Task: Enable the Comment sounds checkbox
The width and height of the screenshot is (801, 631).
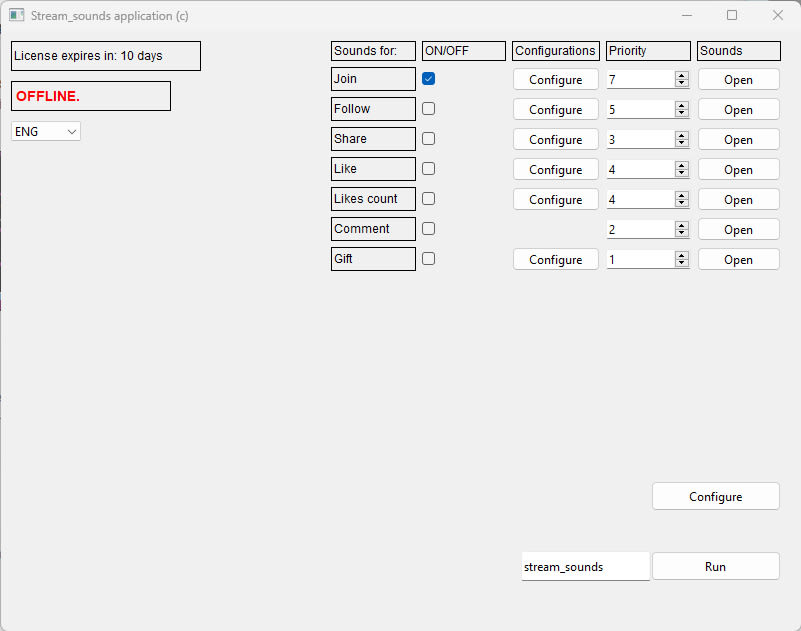Action: 429,228
